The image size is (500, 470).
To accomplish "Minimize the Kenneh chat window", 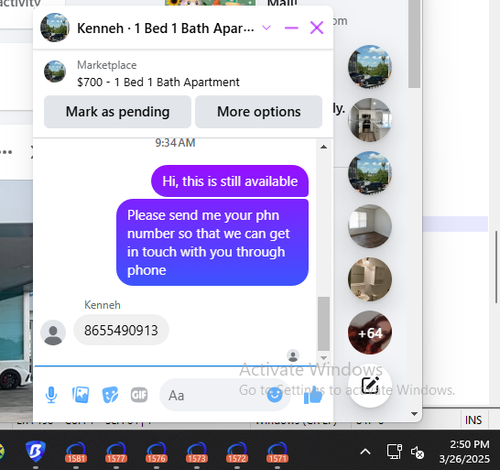I will [x=291, y=28].
